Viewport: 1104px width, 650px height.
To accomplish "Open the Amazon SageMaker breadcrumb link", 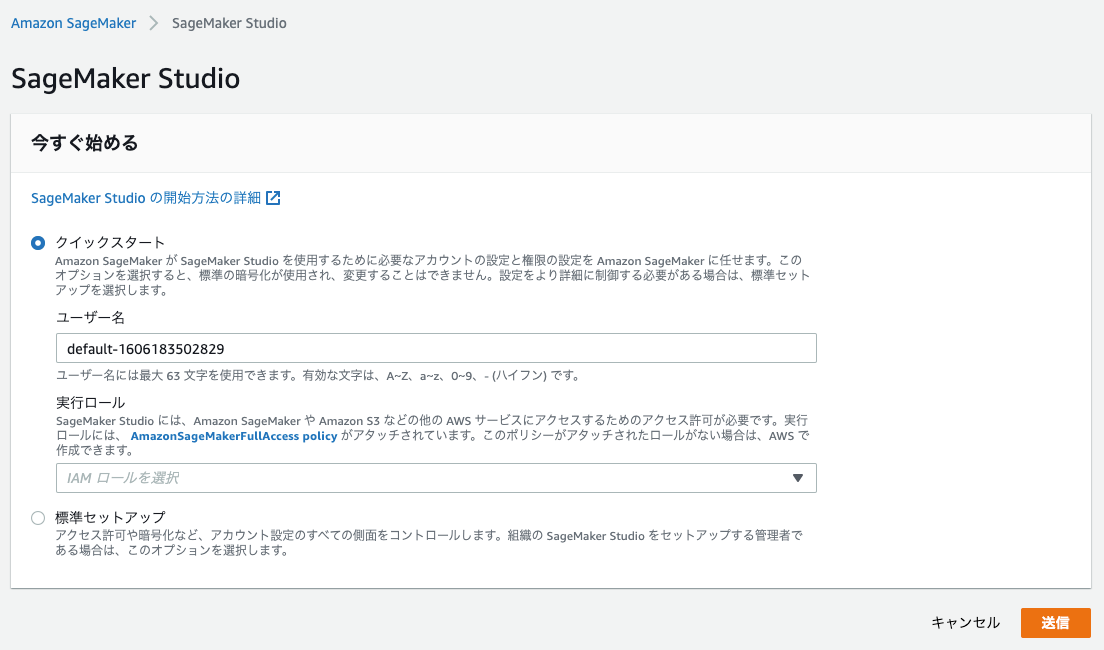I will point(73,23).
